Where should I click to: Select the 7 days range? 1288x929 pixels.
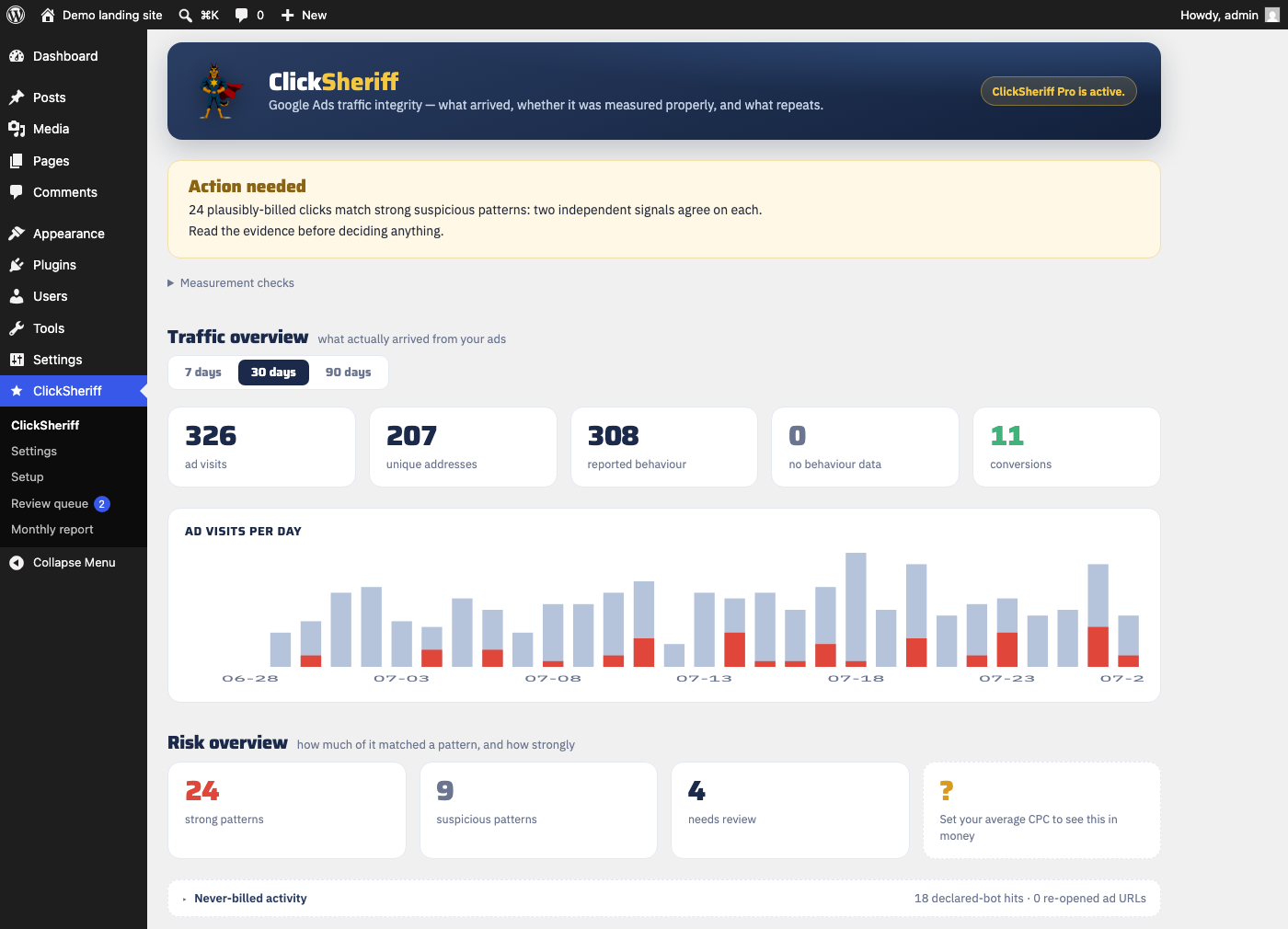coord(203,373)
